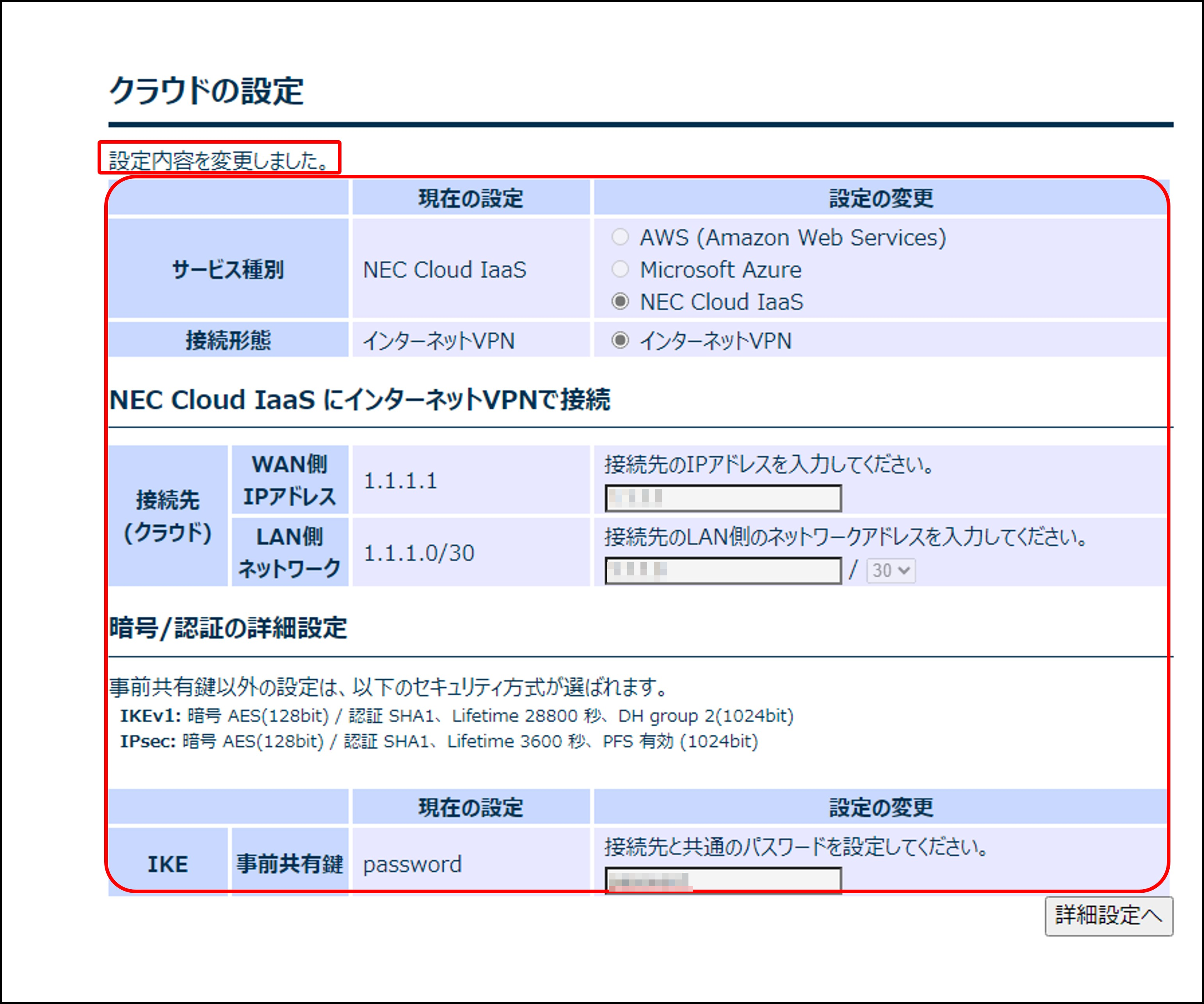Click the クラウドの設定 page heading

[206, 91]
